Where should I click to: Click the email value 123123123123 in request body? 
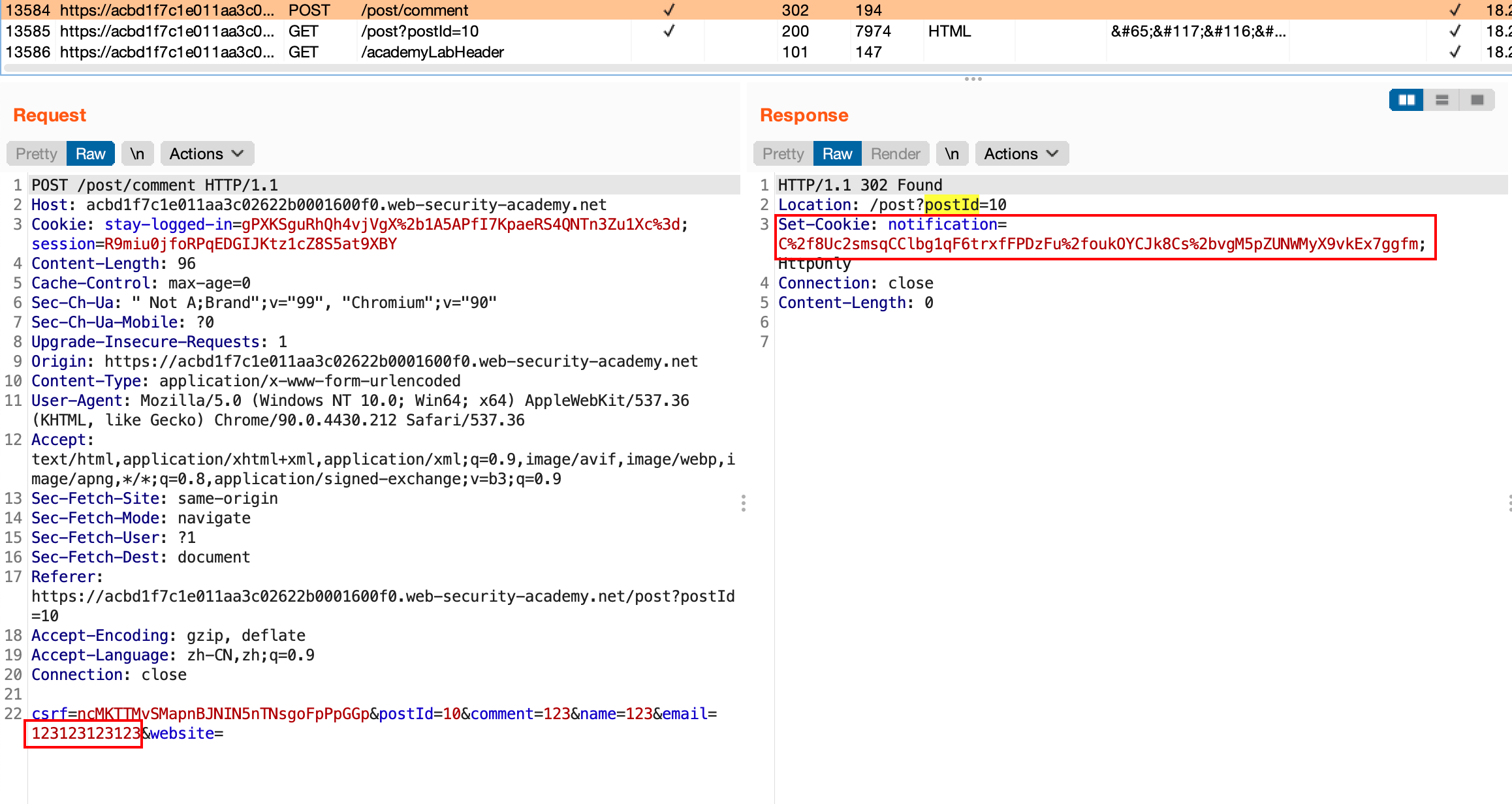click(x=86, y=734)
